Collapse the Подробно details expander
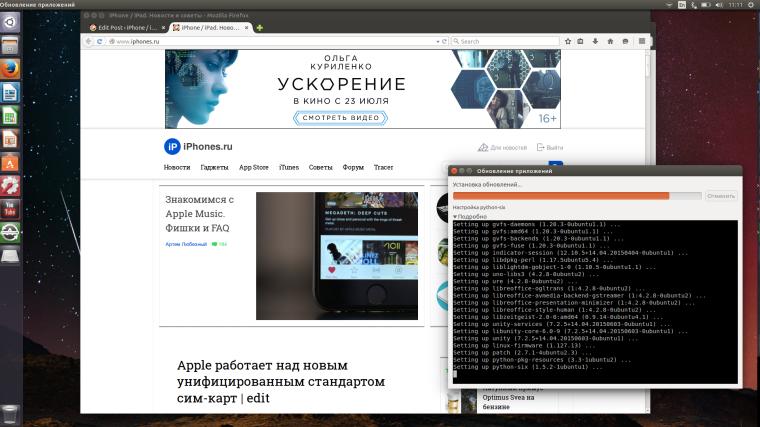This screenshot has width=760, height=427. coord(470,217)
